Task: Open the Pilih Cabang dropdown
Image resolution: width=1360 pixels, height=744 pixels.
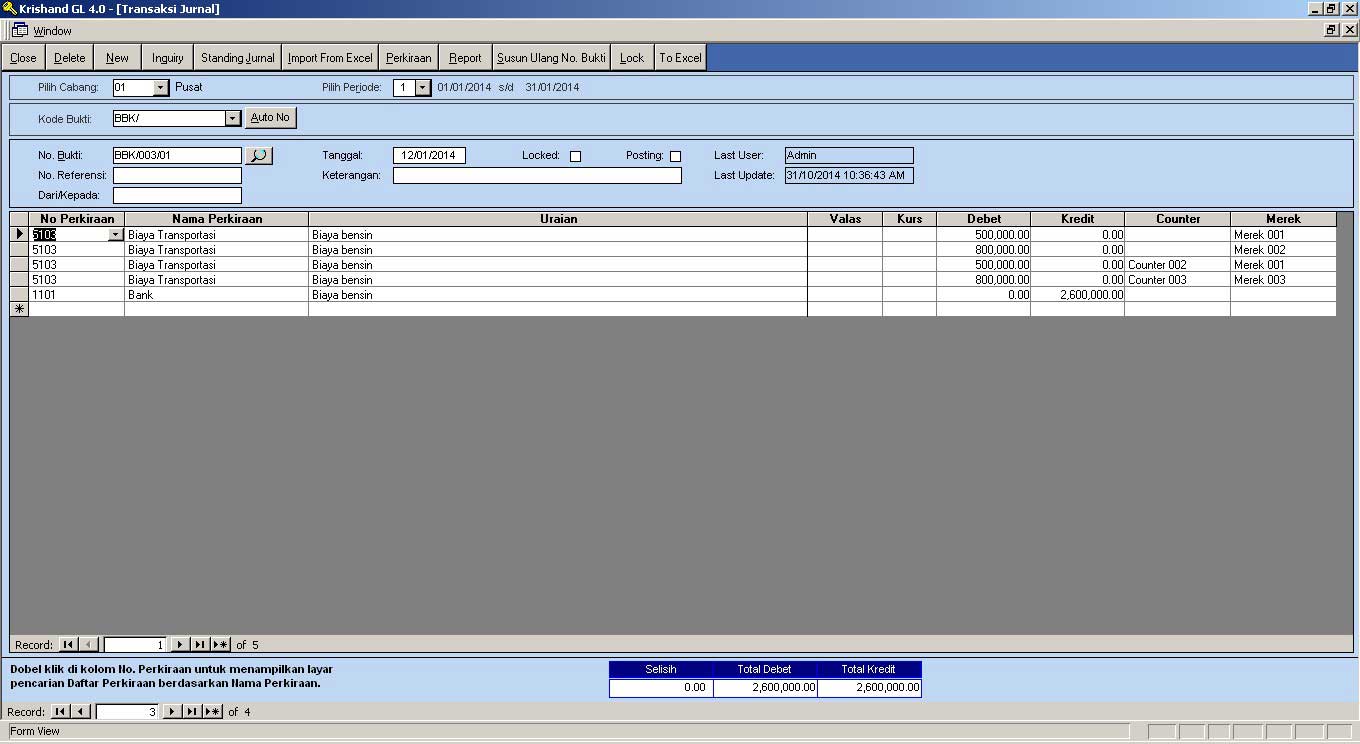Action: click(x=161, y=88)
